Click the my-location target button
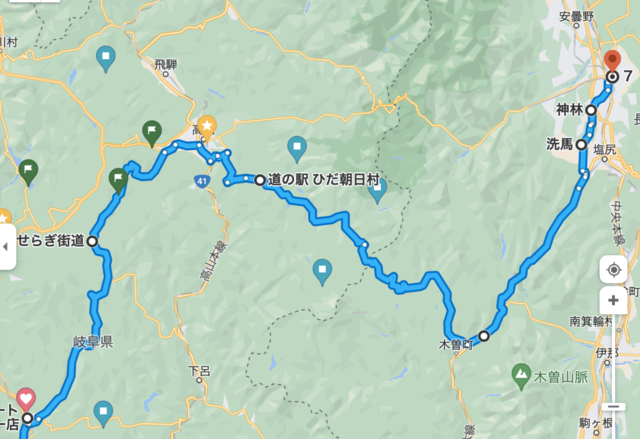Image resolution: width=640 pixels, height=439 pixels. pos(613,270)
